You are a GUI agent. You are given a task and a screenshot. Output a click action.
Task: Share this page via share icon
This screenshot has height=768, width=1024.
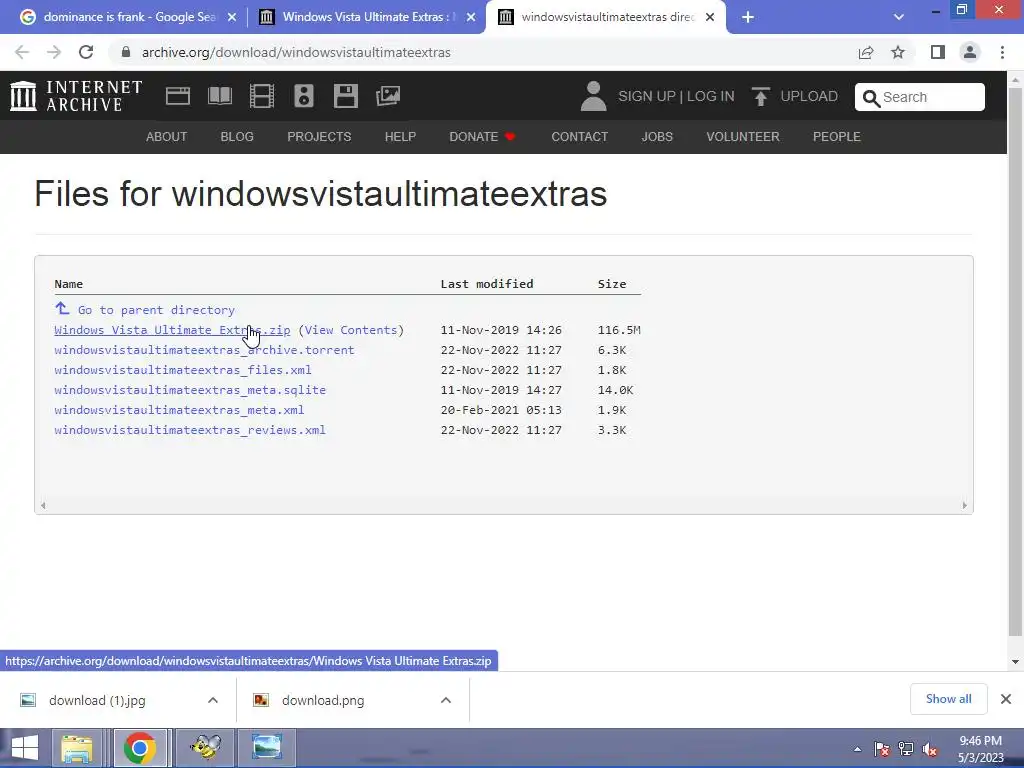pyautogui.click(x=866, y=52)
